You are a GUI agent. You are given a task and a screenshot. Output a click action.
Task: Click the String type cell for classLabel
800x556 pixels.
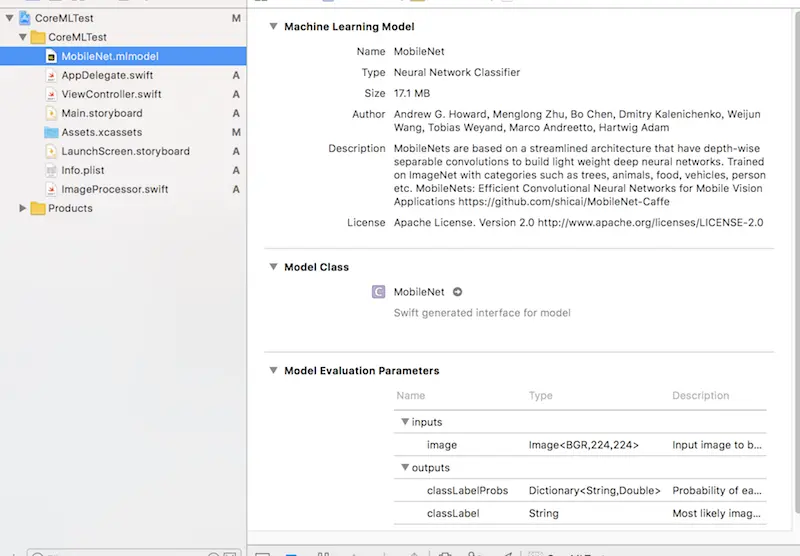pyautogui.click(x=543, y=513)
